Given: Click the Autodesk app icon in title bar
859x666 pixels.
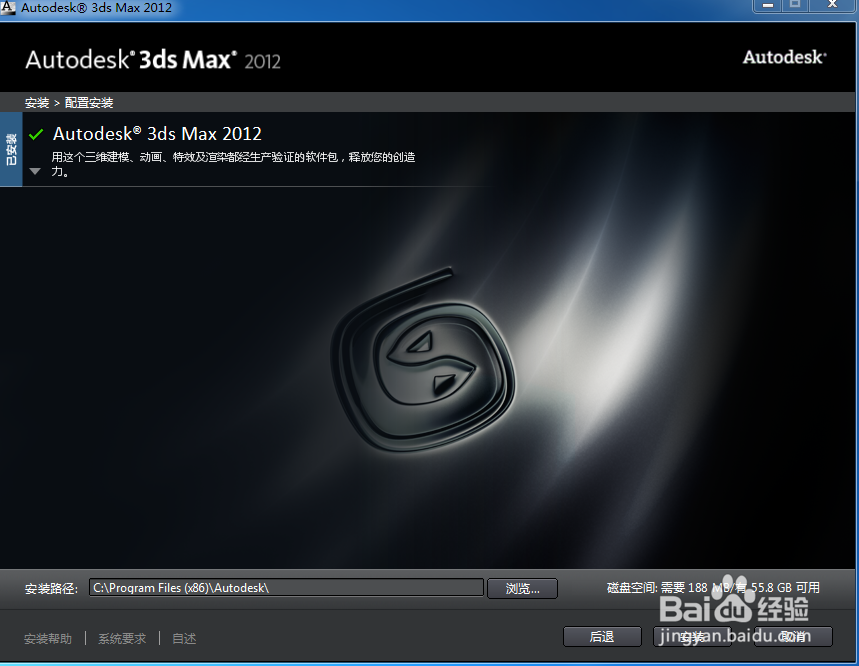Looking at the screenshot, I should click(x=8, y=7).
